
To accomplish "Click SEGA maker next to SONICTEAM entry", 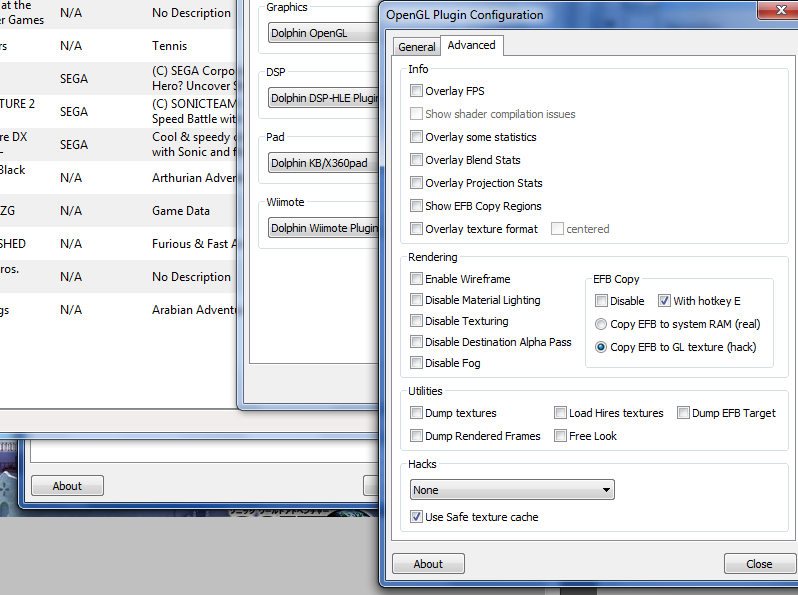I will click(74, 111).
